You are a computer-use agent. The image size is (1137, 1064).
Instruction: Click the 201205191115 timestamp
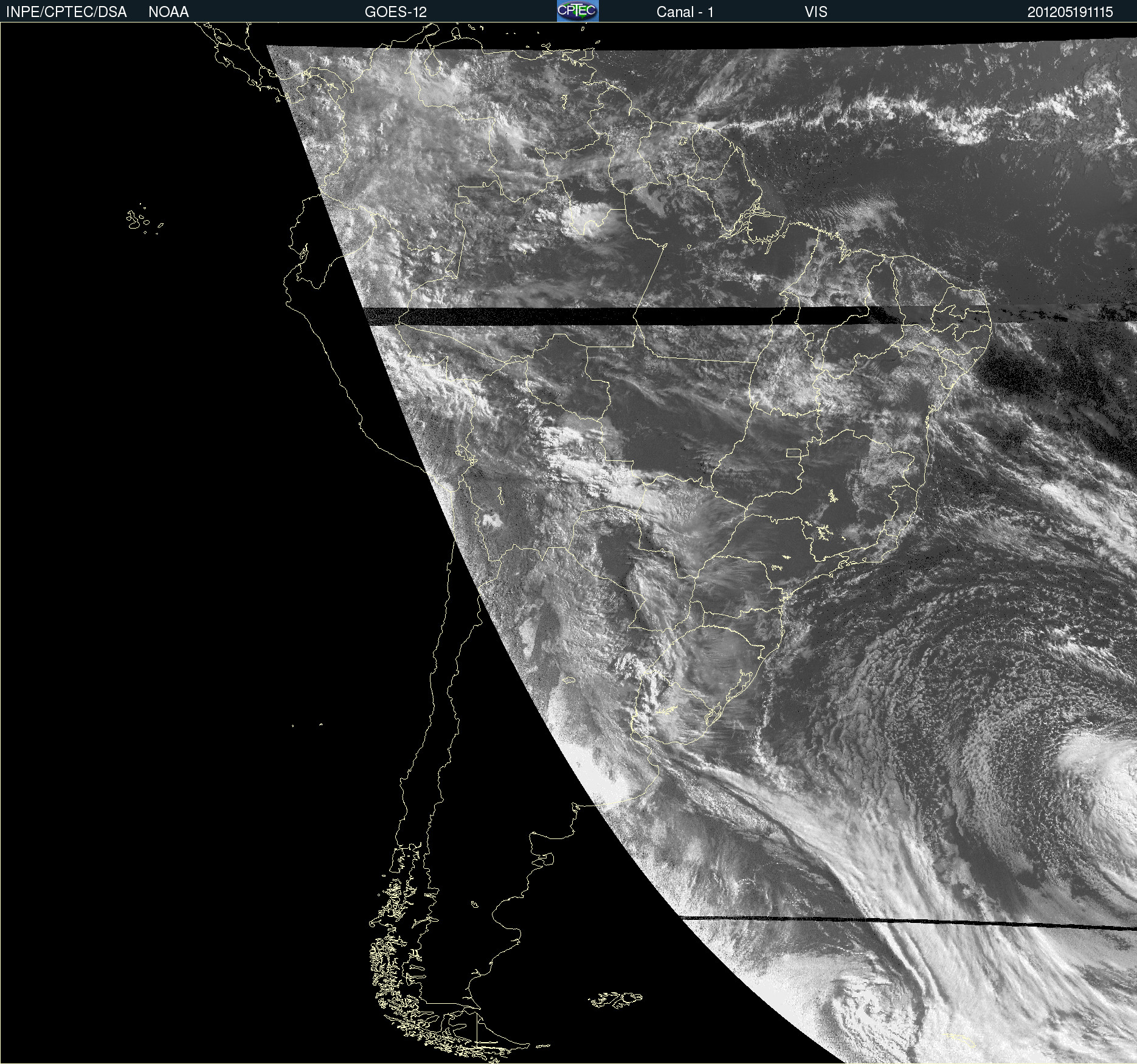coord(1070,12)
